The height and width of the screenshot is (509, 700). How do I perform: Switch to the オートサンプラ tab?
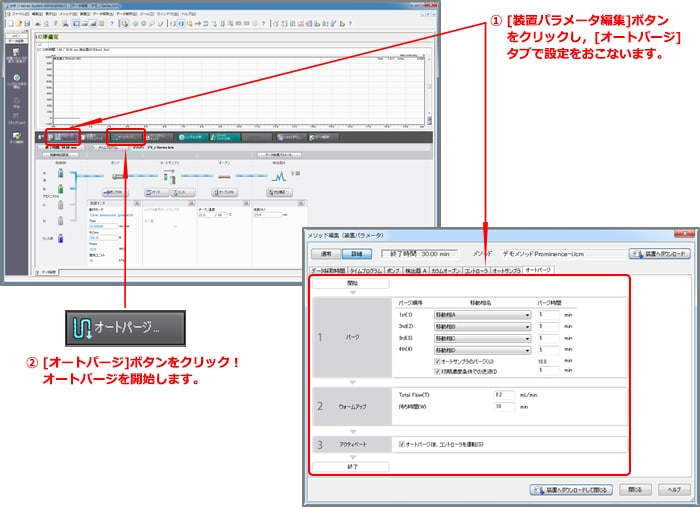point(506,271)
